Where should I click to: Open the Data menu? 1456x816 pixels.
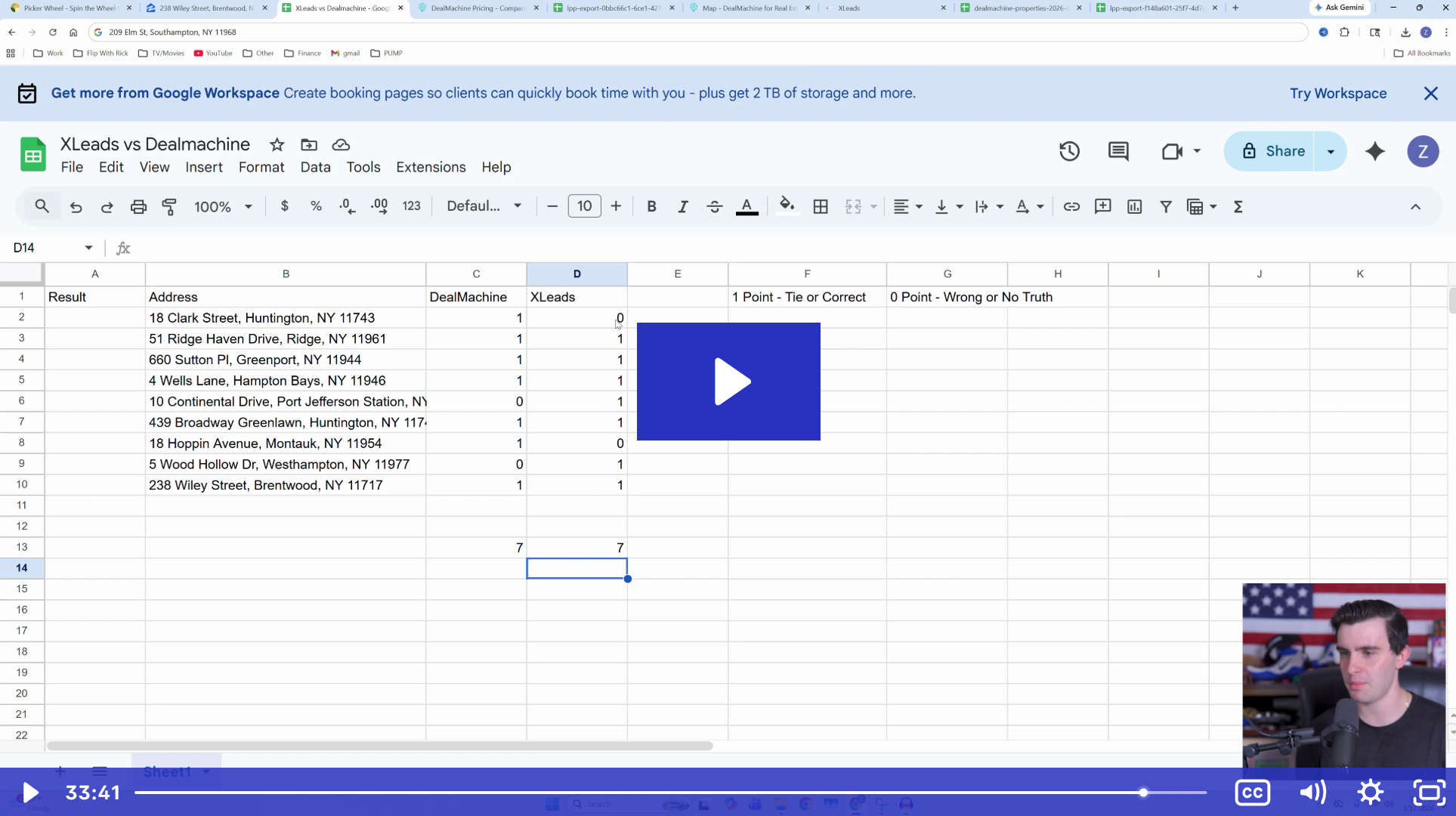point(315,167)
